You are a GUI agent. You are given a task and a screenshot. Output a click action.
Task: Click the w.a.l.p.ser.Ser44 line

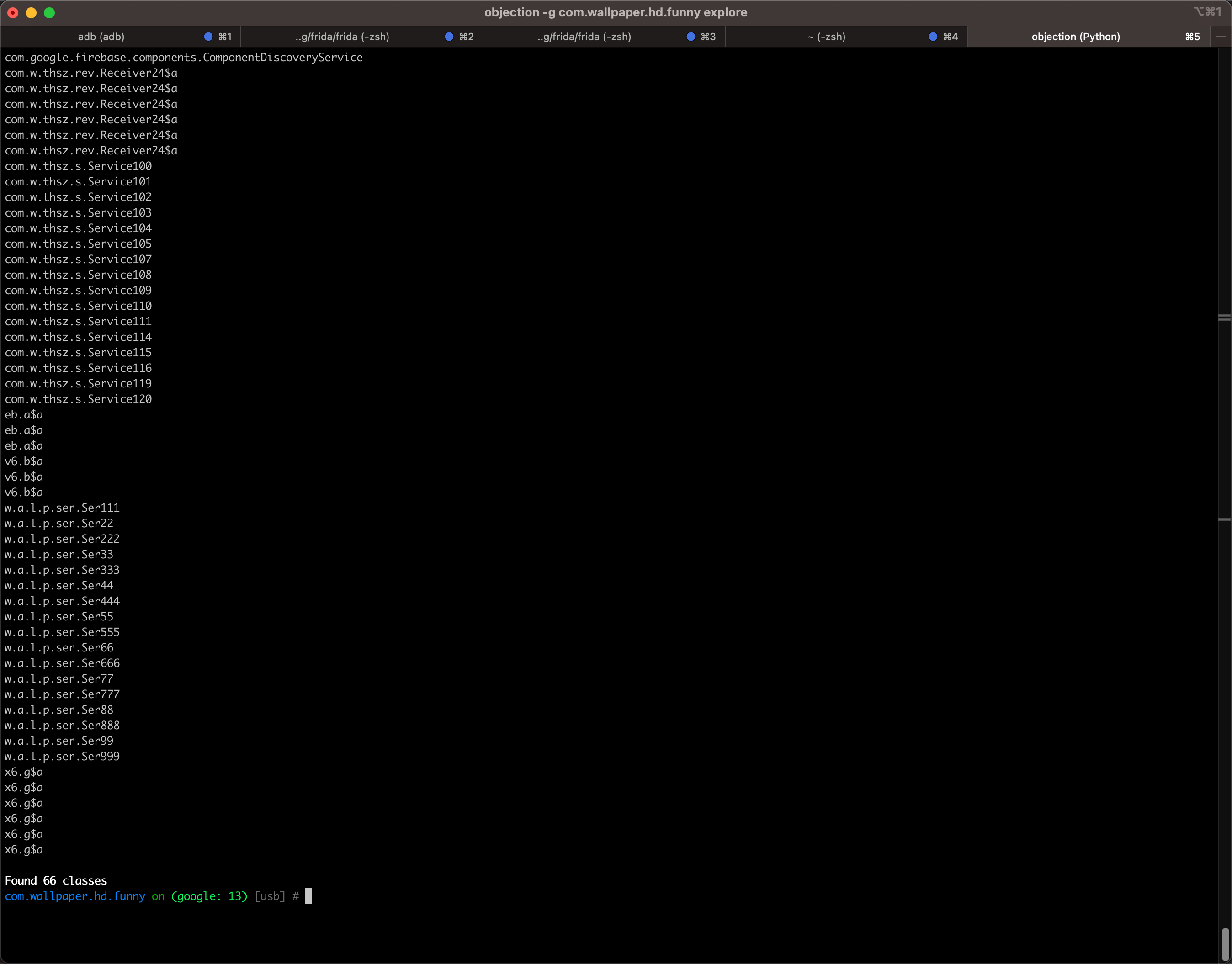59,585
